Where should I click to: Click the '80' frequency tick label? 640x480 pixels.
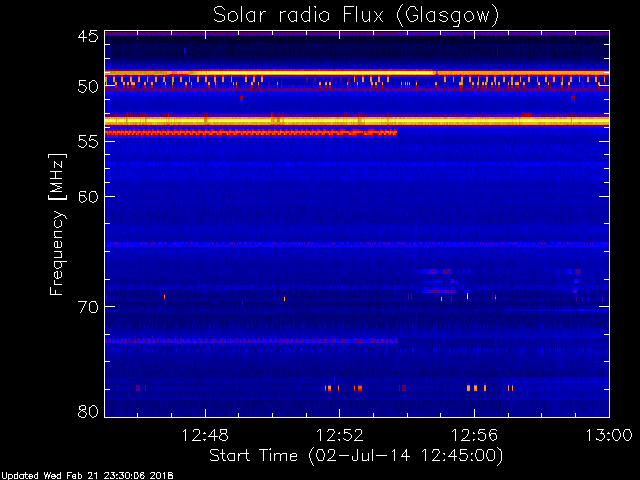[x=88, y=411]
